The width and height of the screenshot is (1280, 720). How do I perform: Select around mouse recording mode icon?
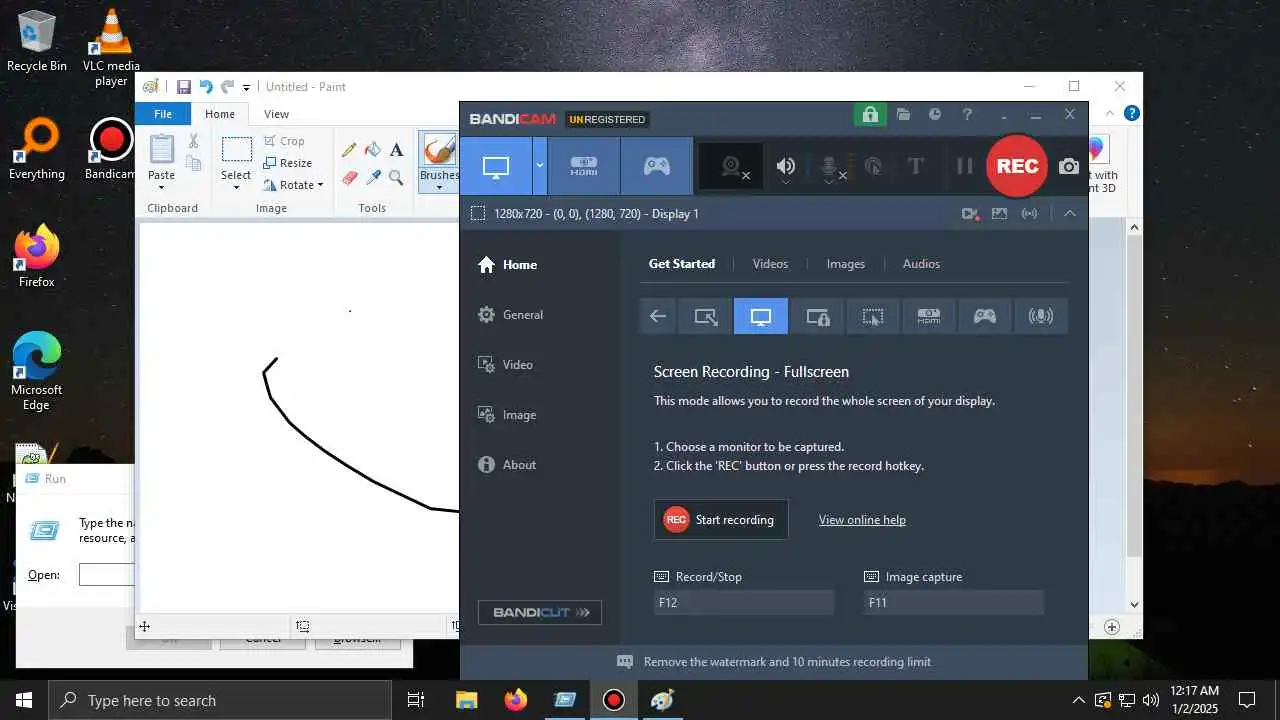click(873, 316)
